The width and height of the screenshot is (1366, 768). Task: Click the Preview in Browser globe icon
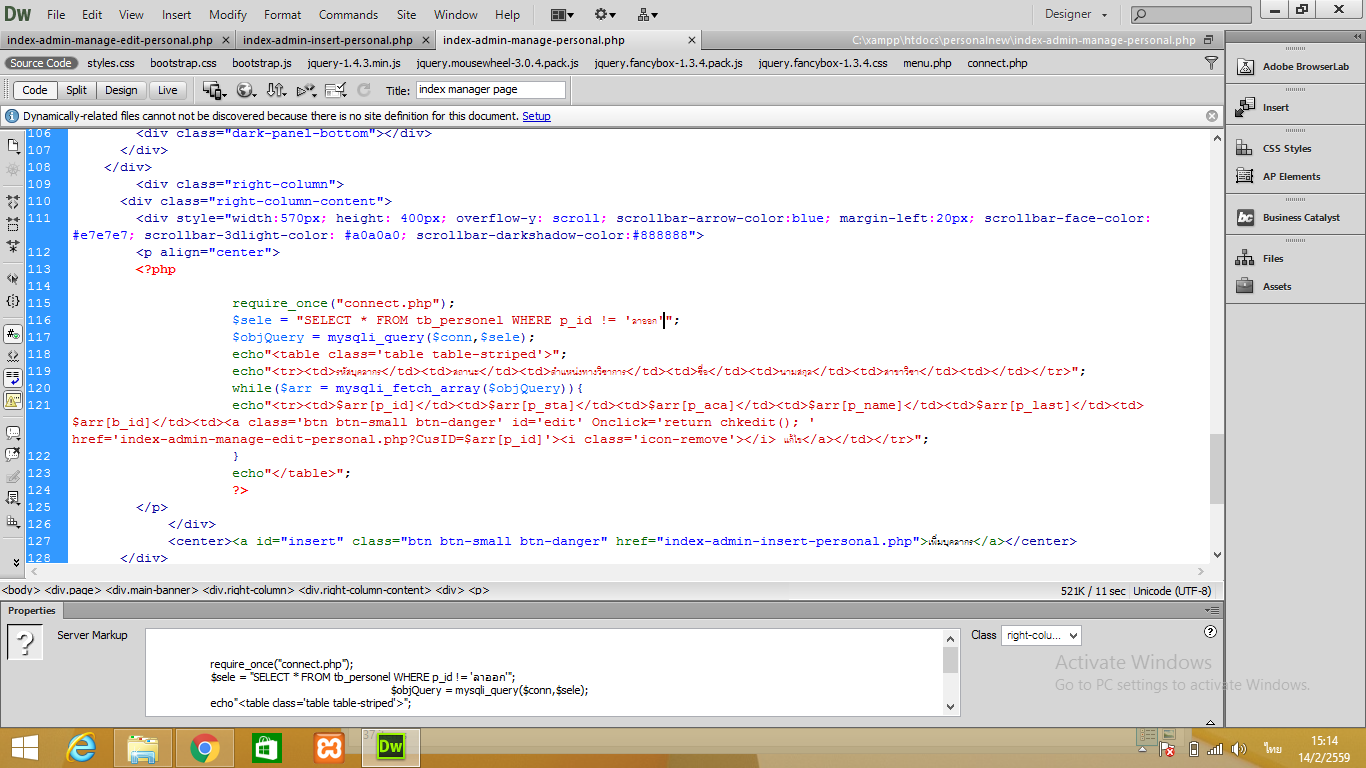coord(245,90)
